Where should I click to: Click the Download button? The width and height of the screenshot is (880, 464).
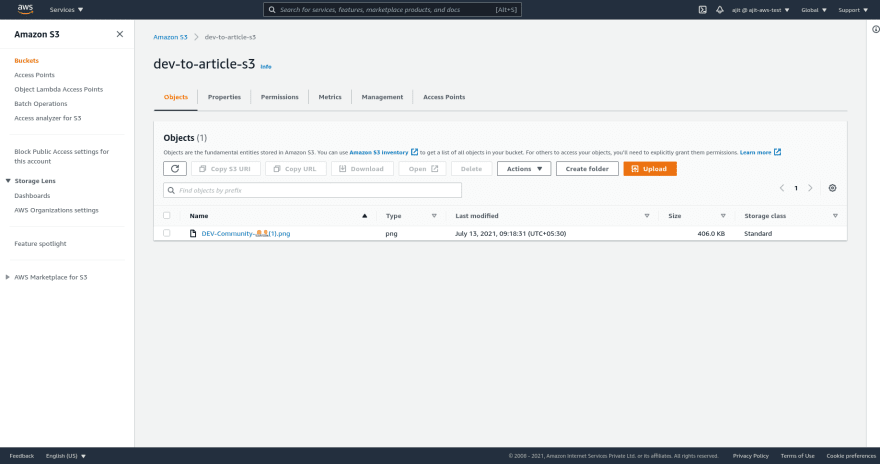tap(362, 169)
